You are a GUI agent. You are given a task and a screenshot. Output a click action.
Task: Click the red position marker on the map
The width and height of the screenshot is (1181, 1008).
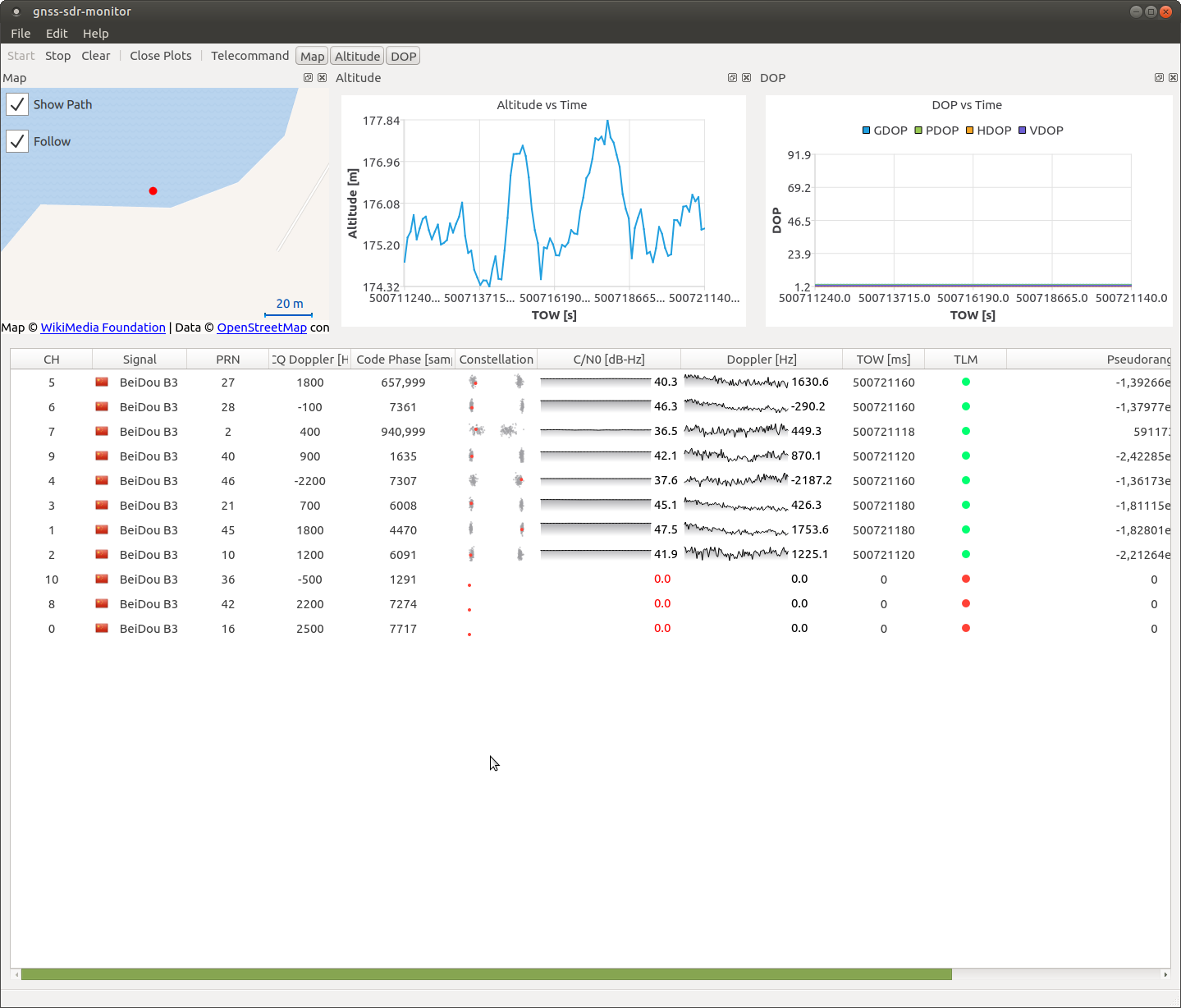[x=153, y=190]
